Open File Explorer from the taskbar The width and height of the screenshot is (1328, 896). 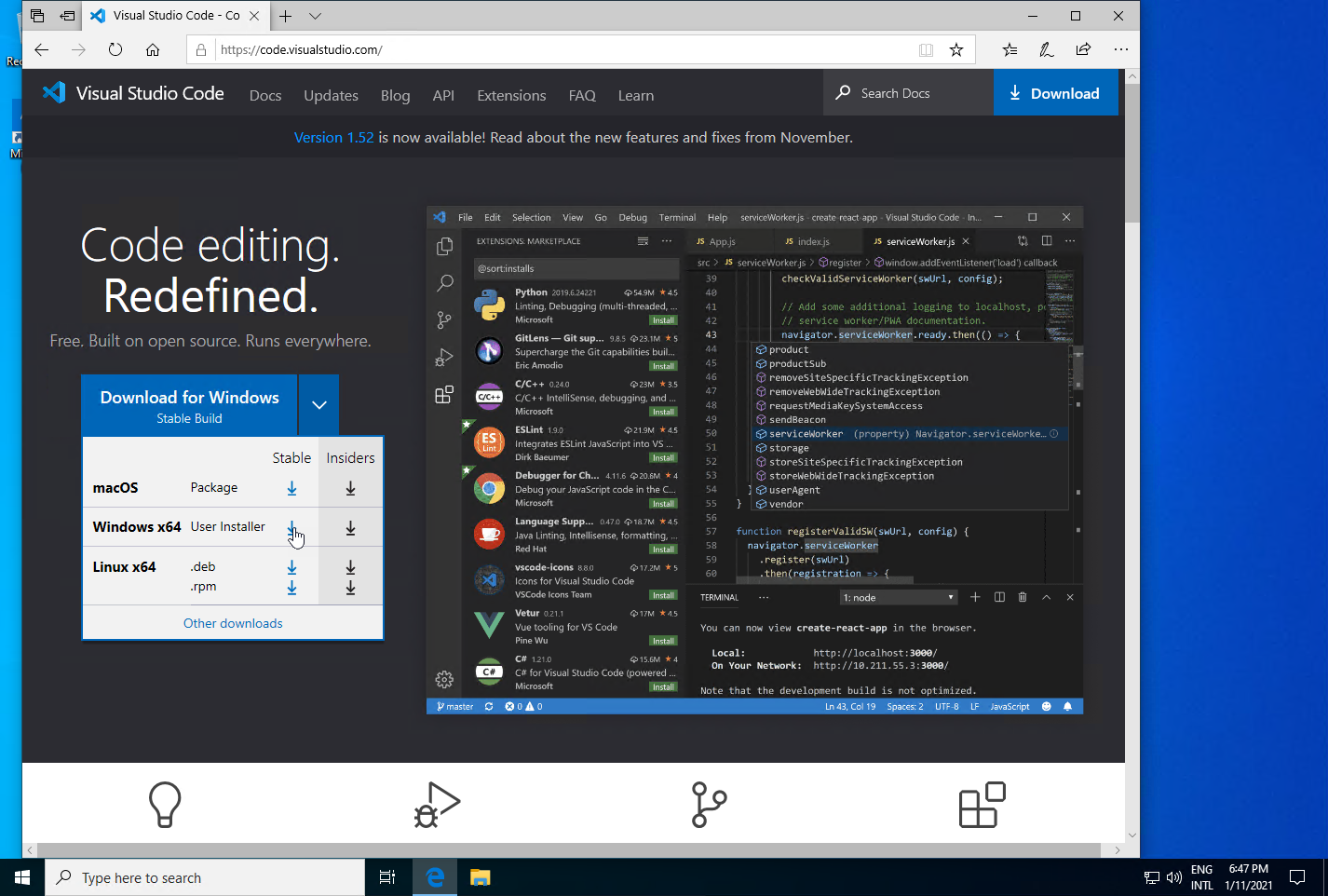point(480,877)
